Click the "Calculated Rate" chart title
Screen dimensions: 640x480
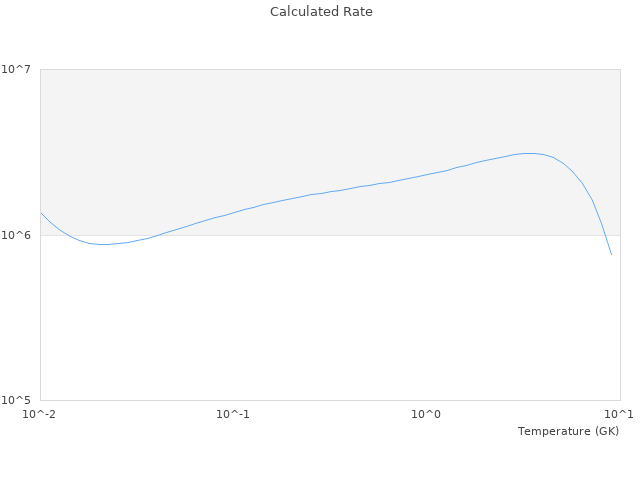[x=321, y=12]
